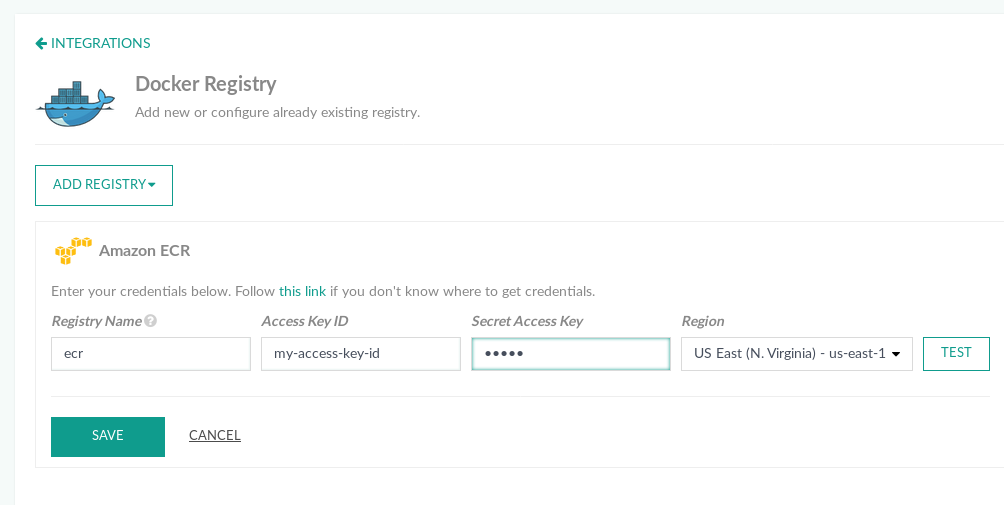
Task: Click the 'Secret Access Key' field label
Action: point(527,322)
